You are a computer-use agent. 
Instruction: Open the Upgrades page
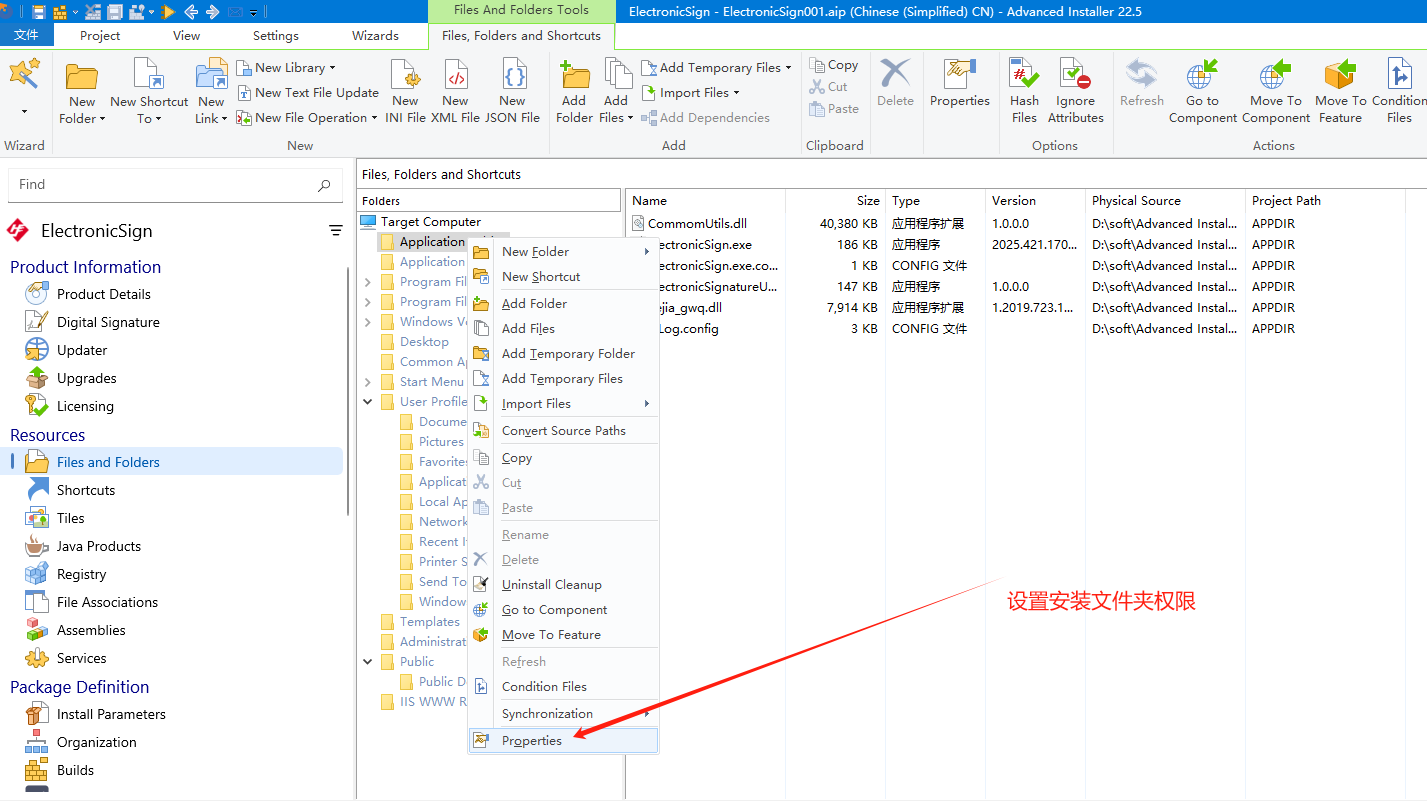click(86, 378)
